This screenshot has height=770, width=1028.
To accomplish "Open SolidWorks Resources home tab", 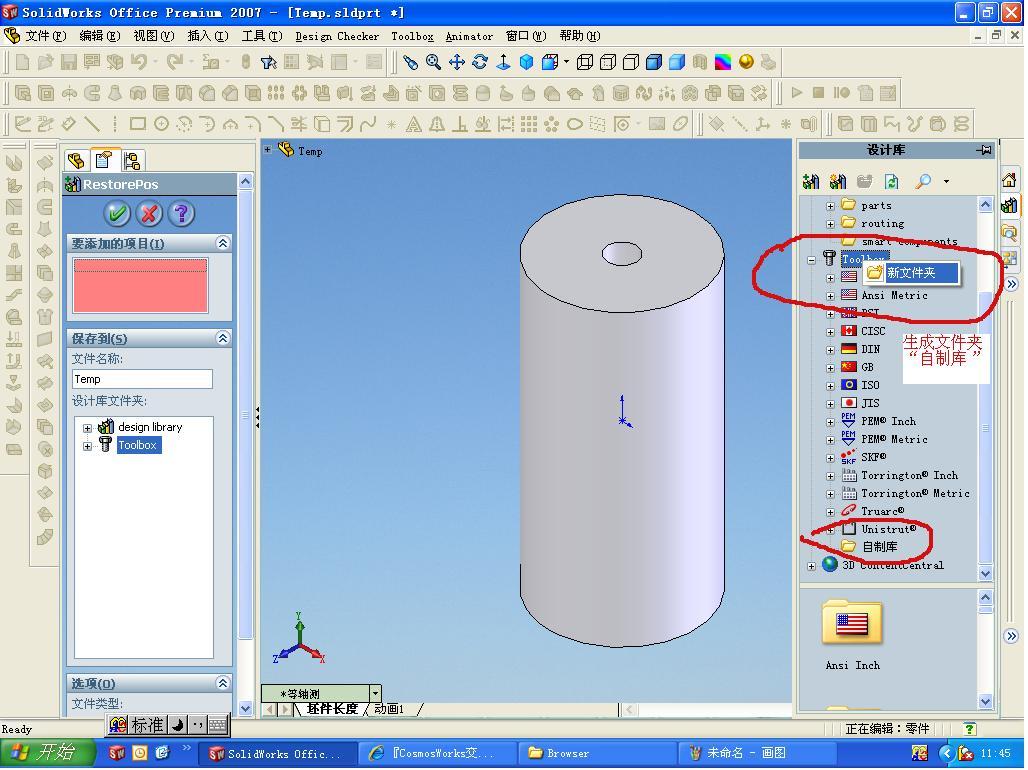I will click(x=1010, y=180).
